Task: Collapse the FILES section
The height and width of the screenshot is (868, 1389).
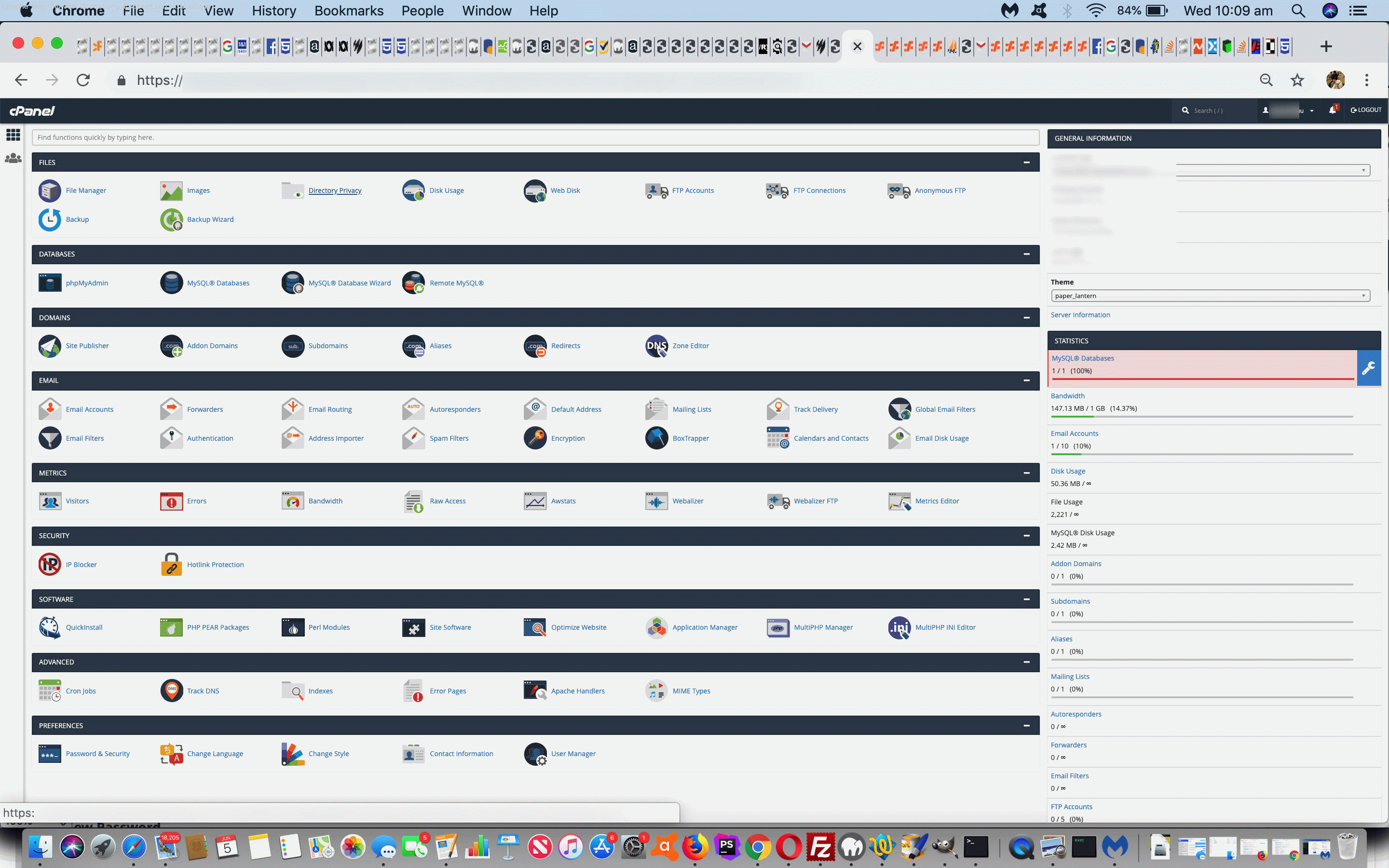Action: [1026, 163]
